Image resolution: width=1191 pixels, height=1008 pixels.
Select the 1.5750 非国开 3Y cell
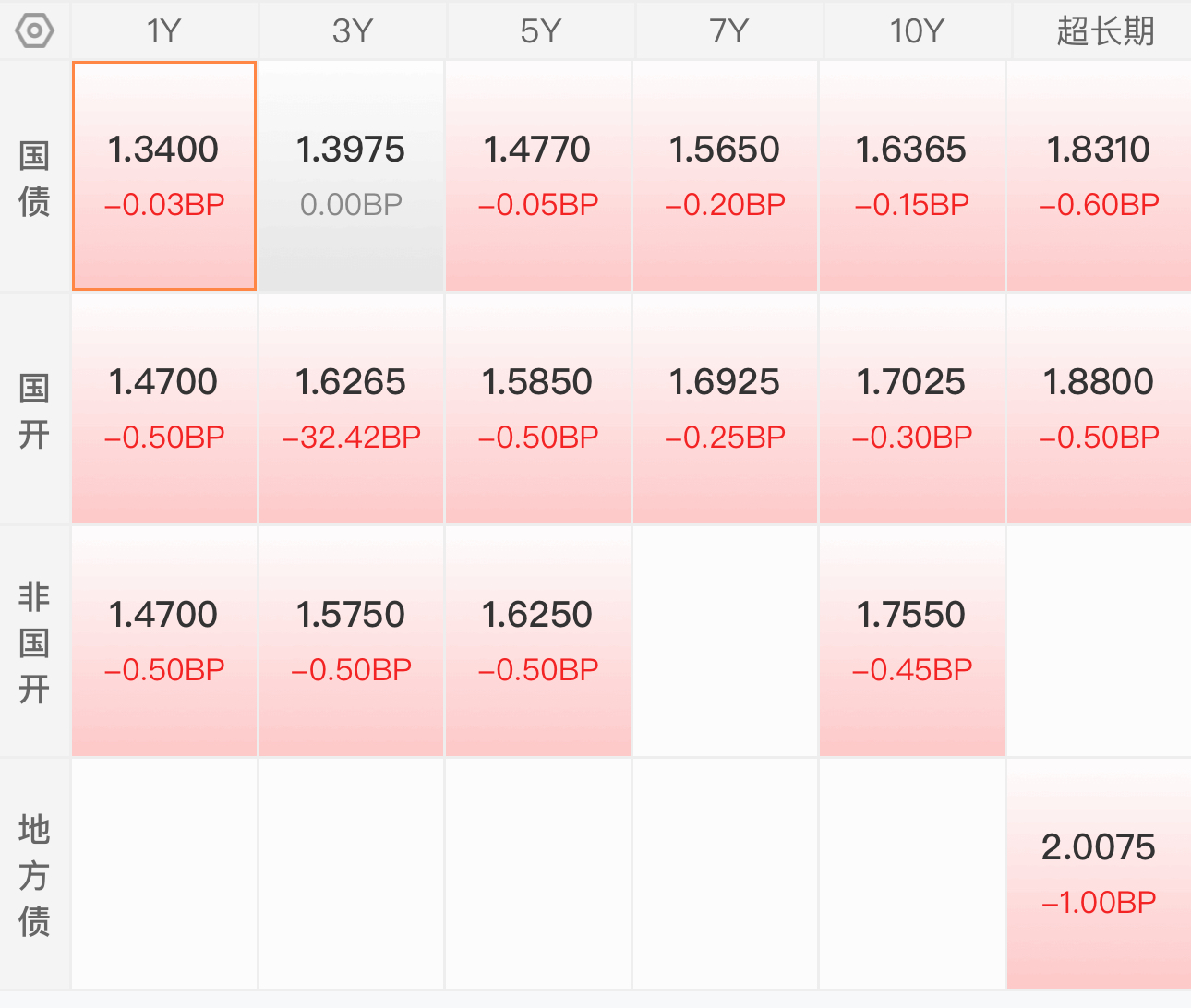(x=351, y=642)
